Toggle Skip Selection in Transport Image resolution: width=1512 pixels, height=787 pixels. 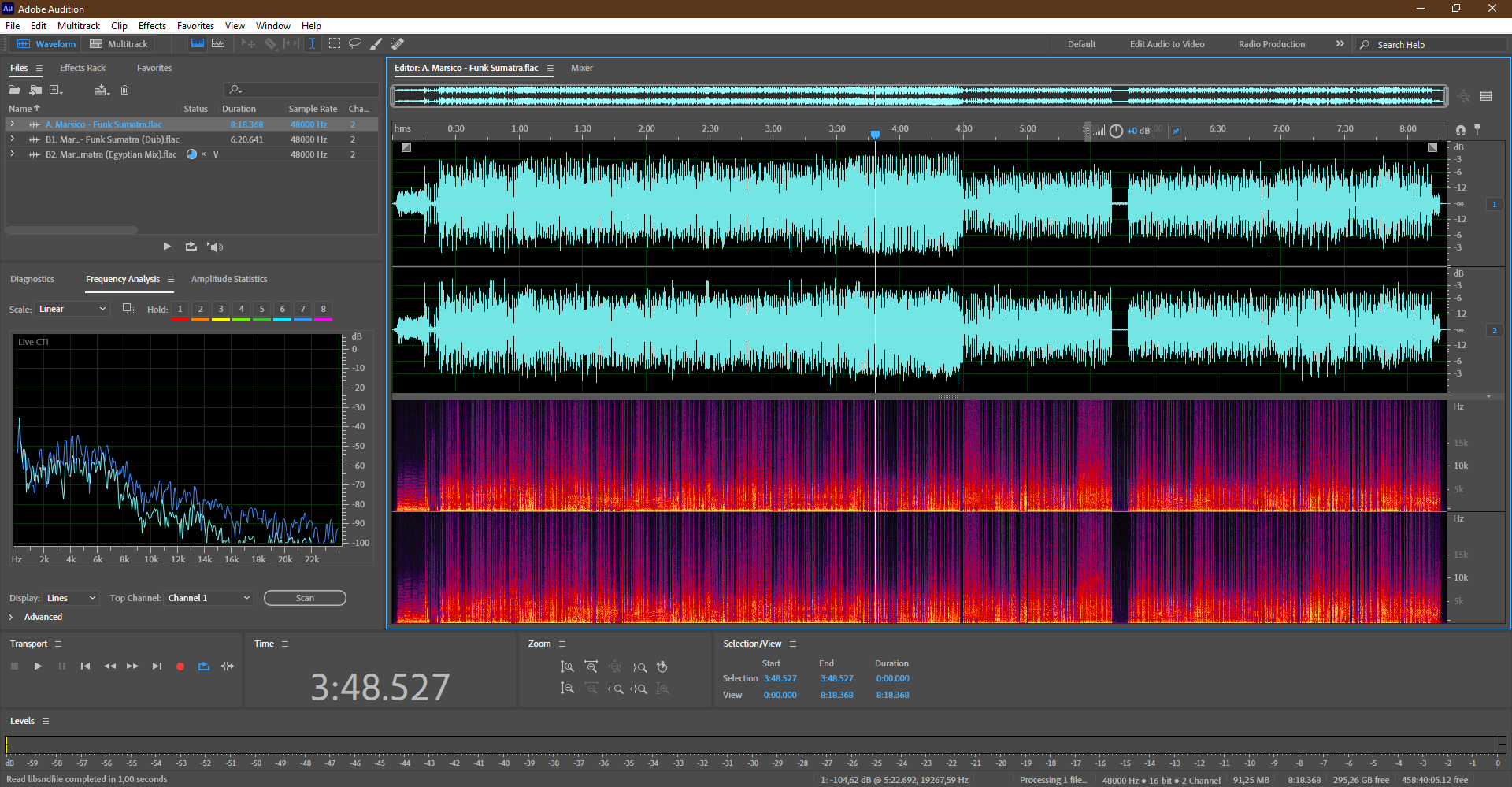coord(228,666)
